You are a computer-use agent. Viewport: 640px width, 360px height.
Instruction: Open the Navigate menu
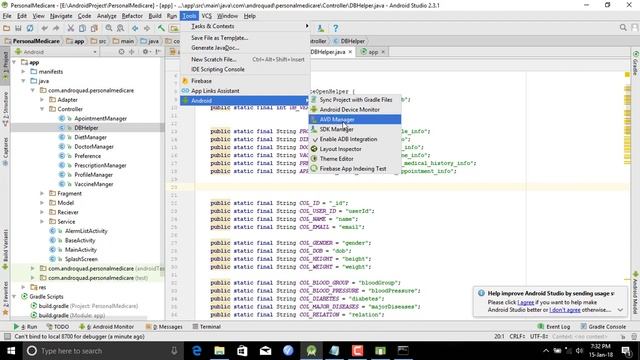coord(61,16)
